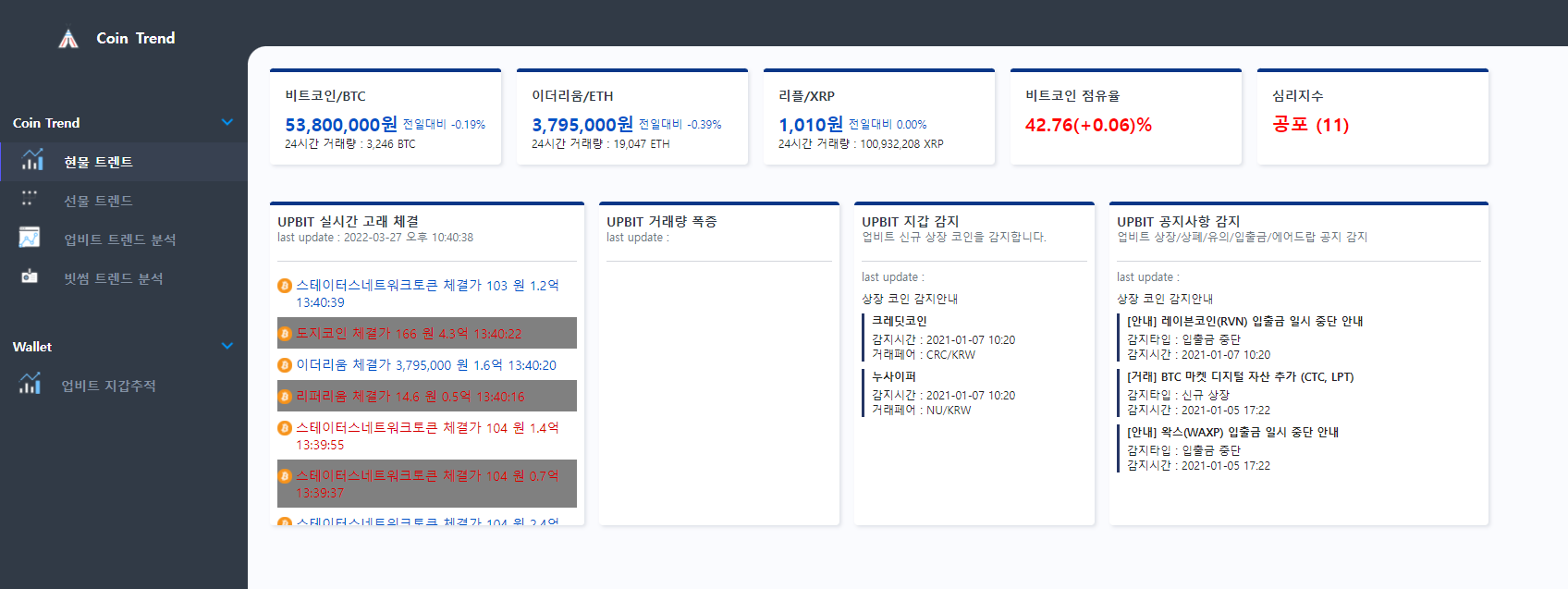Click coin icon of 리퍼리움 trade row
The width and height of the screenshot is (1568, 589).
[x=285, y=397]
